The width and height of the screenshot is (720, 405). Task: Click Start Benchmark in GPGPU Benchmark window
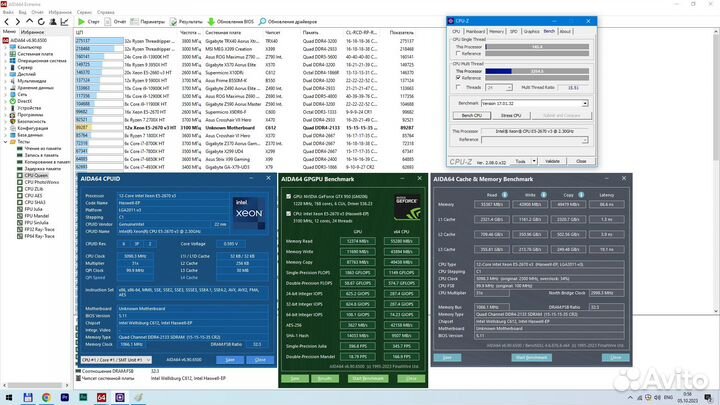(367, 378)
